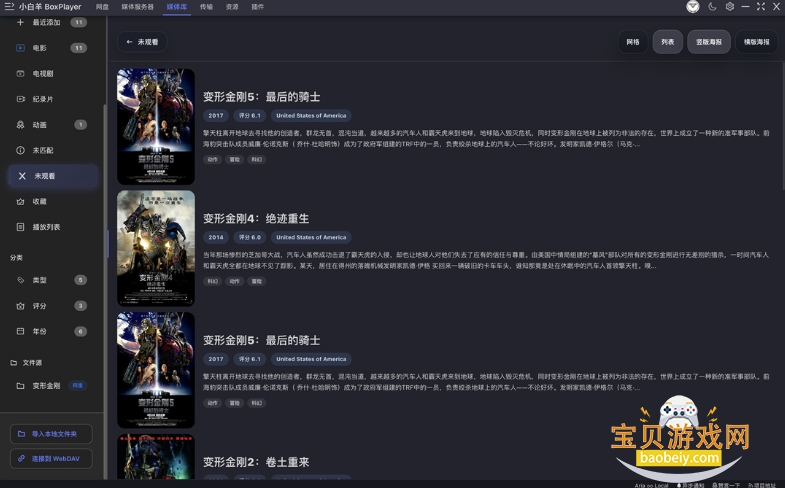785x488 pixels.
Task: Click the 类型 tag icon
Action: tap(20, 280)
